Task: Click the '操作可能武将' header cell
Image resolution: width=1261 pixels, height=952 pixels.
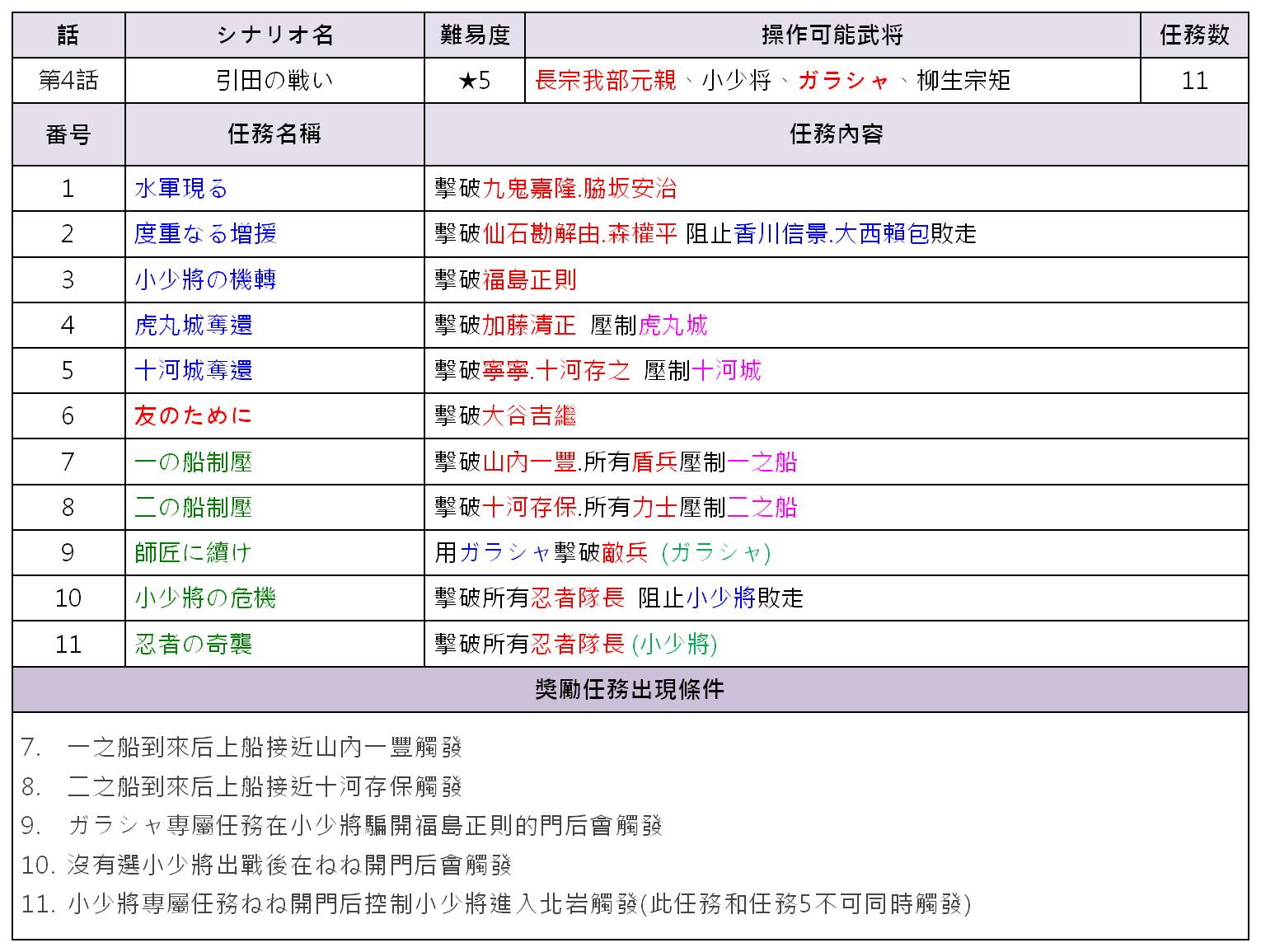Action: pyautogui.click(x=832, y=35)
